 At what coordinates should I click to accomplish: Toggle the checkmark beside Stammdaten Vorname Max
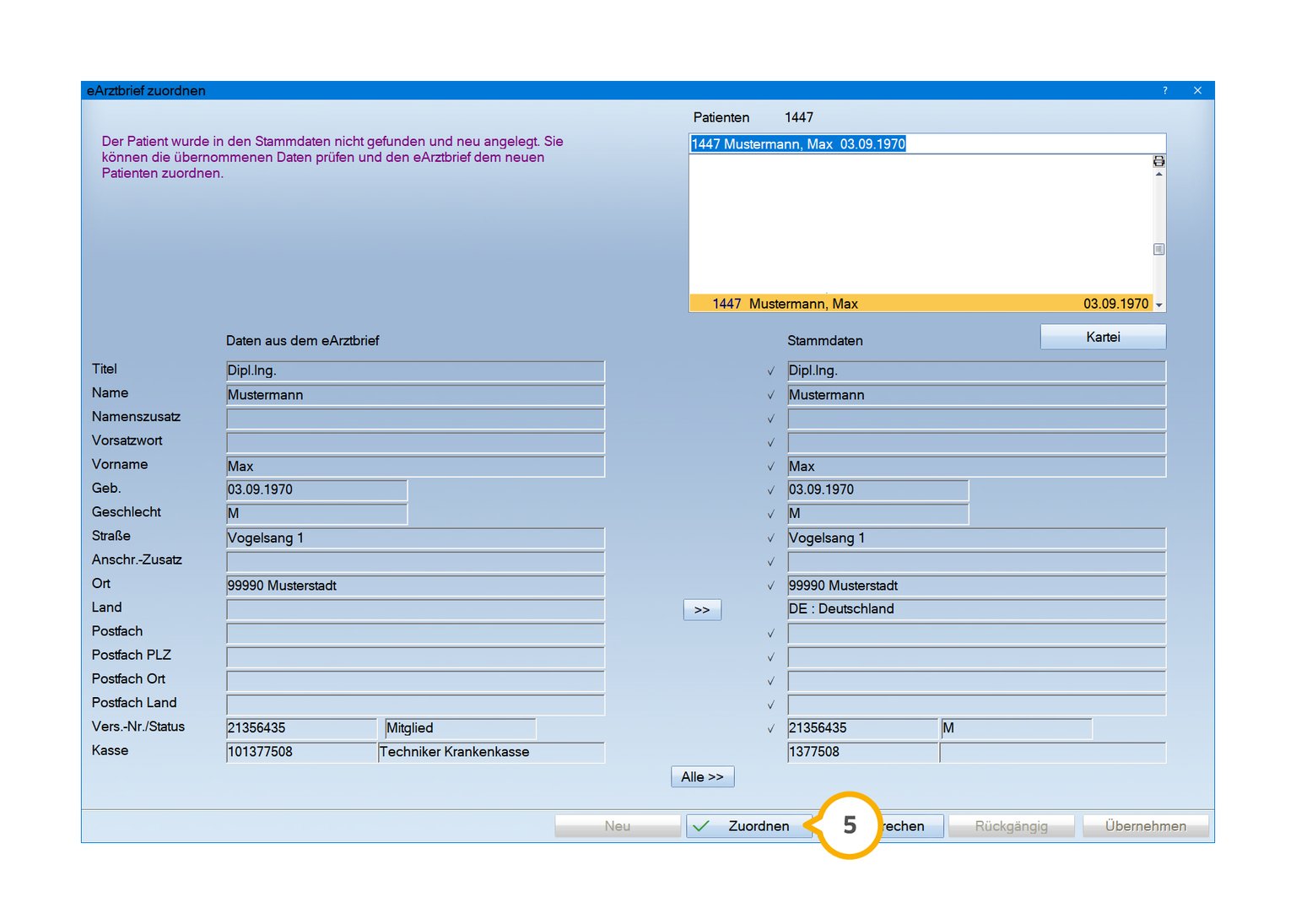(770, 467)
